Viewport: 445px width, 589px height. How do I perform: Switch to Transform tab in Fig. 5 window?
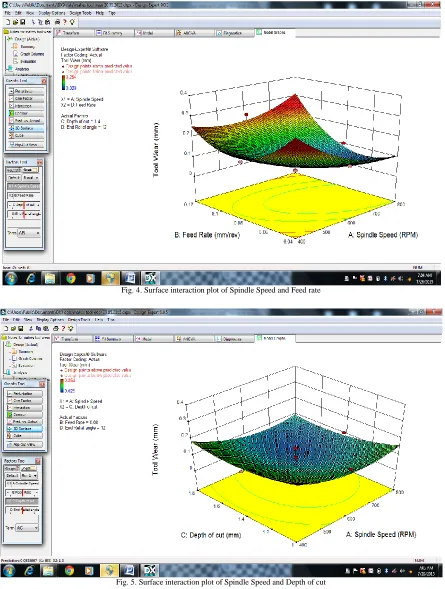click(71, 339)
